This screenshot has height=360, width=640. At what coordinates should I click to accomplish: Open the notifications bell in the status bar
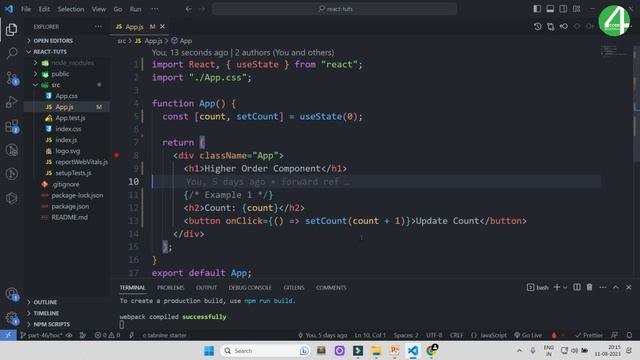pyautogui.click(x=629, y=335)
